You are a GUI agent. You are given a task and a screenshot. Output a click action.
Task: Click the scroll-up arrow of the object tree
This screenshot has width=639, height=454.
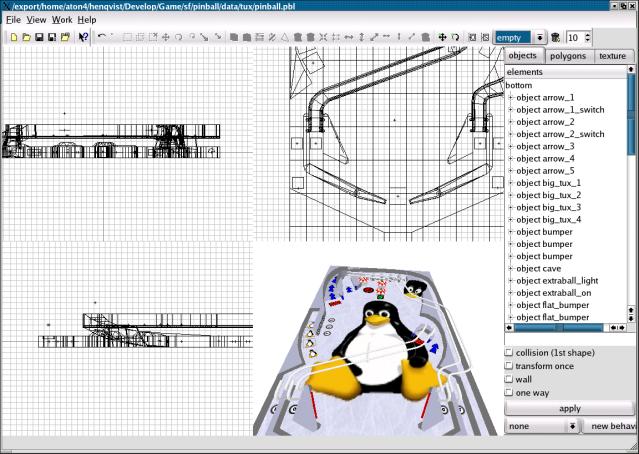[631, 69]
